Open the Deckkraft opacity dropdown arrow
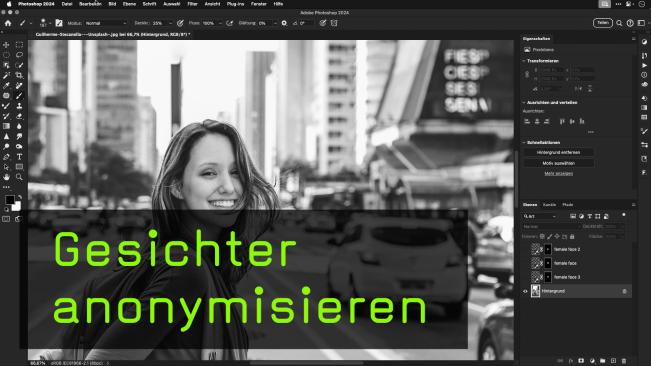651x366 pixels. point(170,23)
